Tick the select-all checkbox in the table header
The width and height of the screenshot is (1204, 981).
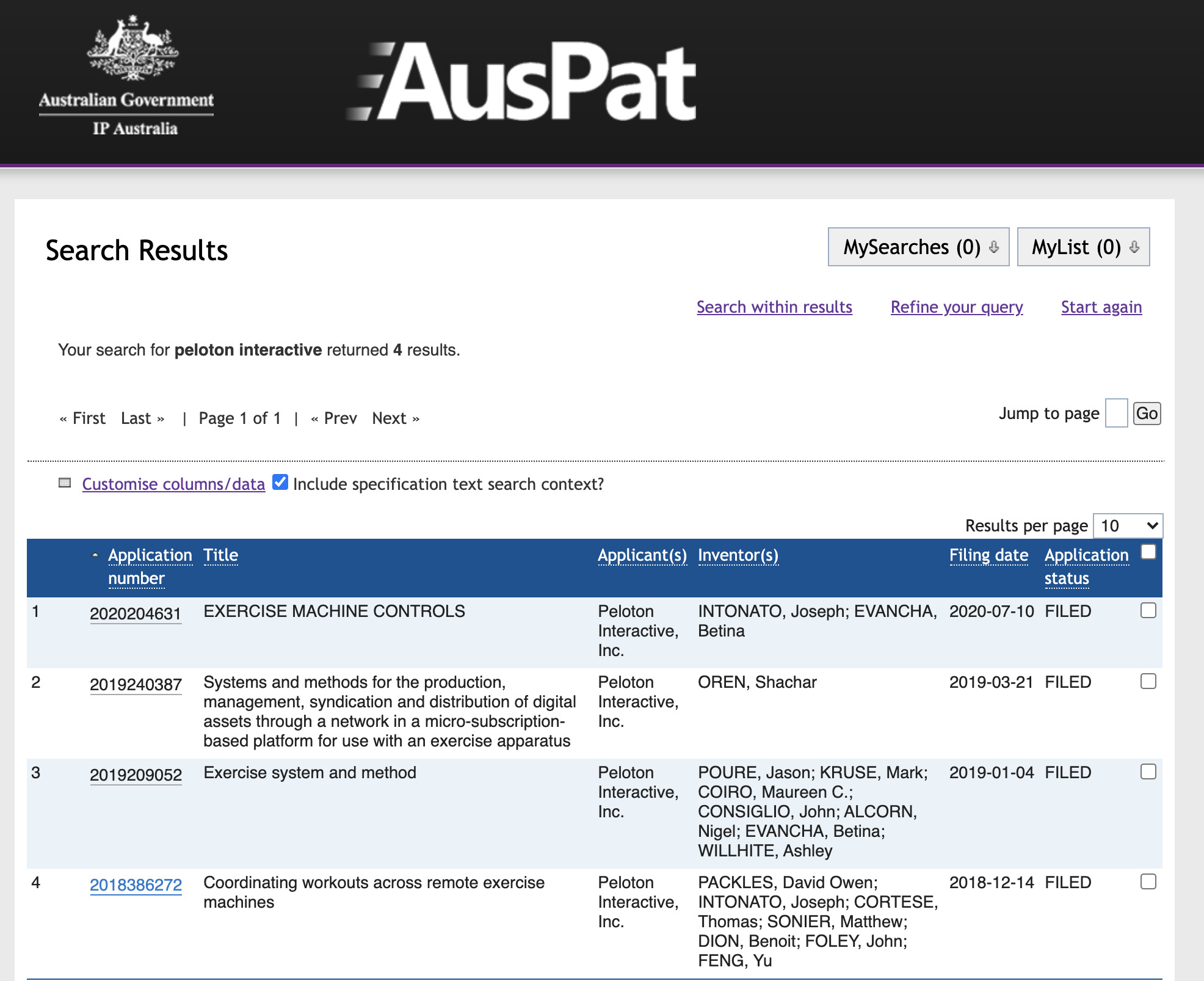(1148, 552)
